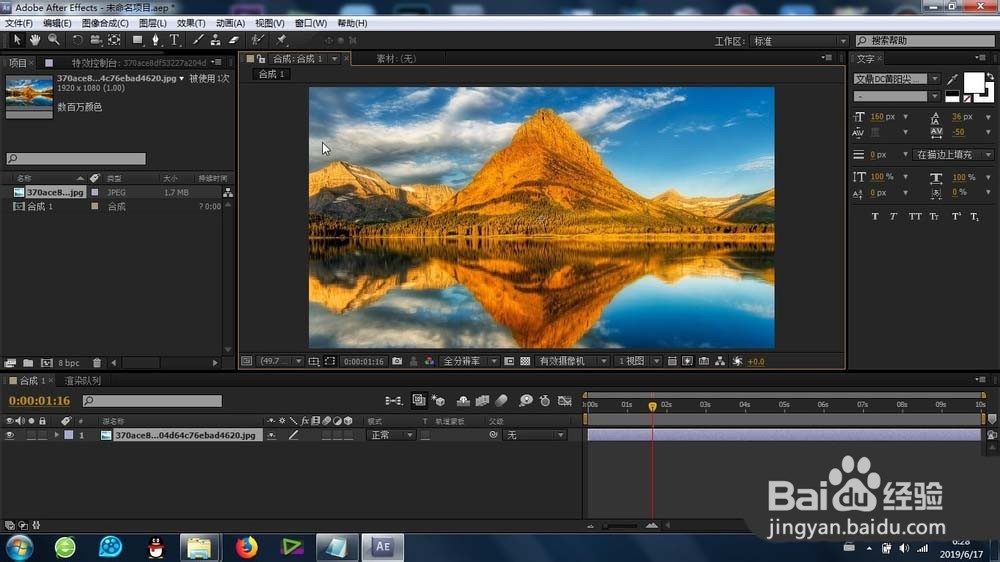
Task: Open the 正常 blending mode dropdown
Action: pos(391,435)
